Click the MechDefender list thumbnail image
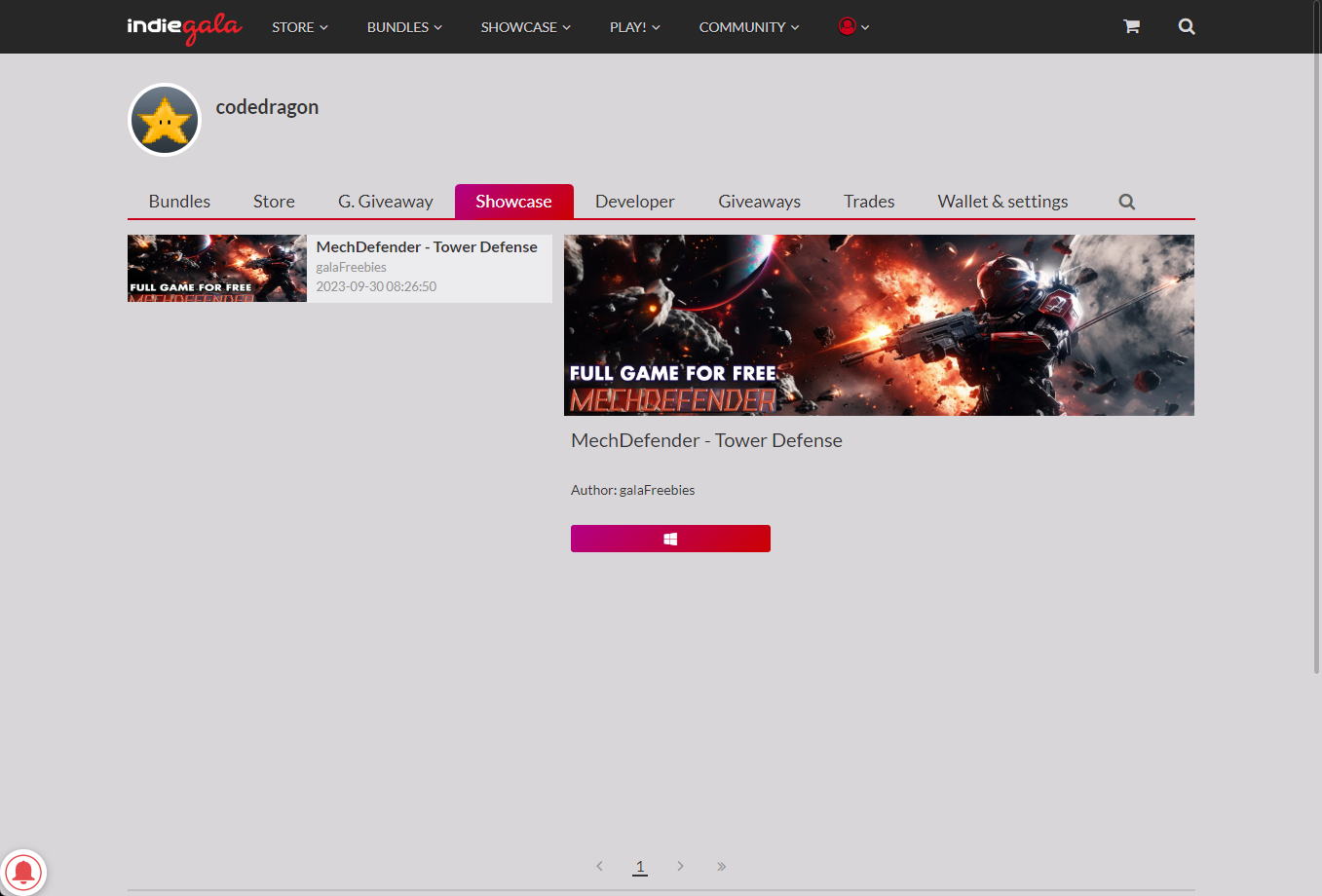The width and height of the screenshot is (1322, 896). click(x=217, y=268)
